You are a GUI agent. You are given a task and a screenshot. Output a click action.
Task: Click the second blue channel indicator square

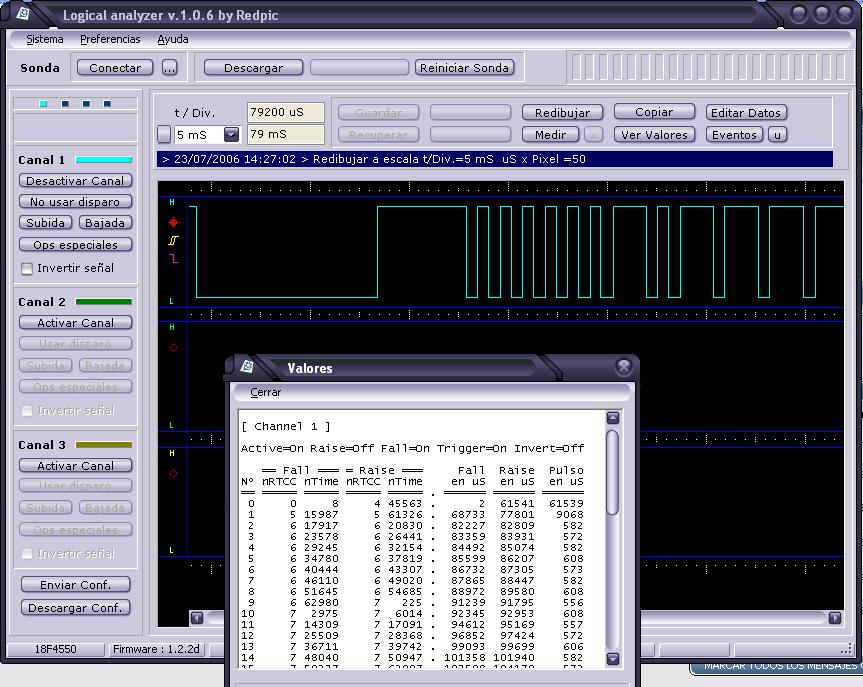pos(65,103)
